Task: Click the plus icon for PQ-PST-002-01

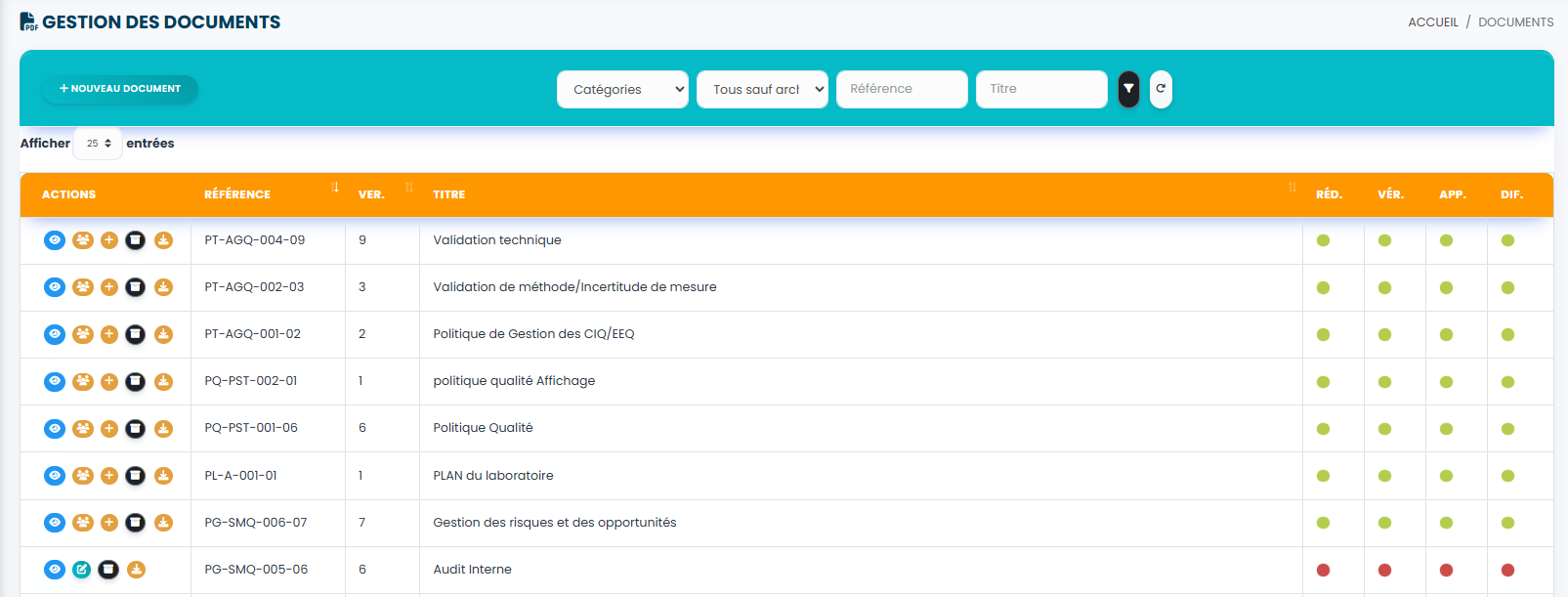Action: click(x=109, y=381)
